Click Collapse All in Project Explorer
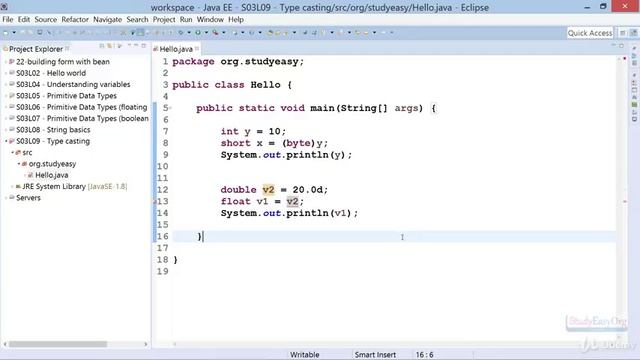The width and height of the screenshot is (640, 360). pos(102,46)
